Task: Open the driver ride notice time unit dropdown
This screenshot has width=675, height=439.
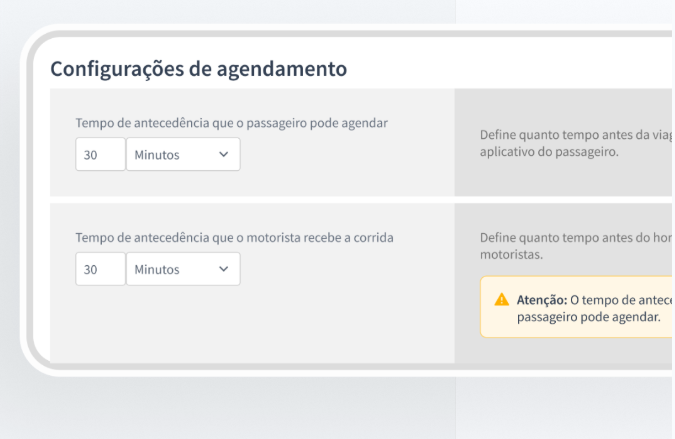Action: pyautogui.click(x=183, y=269)
